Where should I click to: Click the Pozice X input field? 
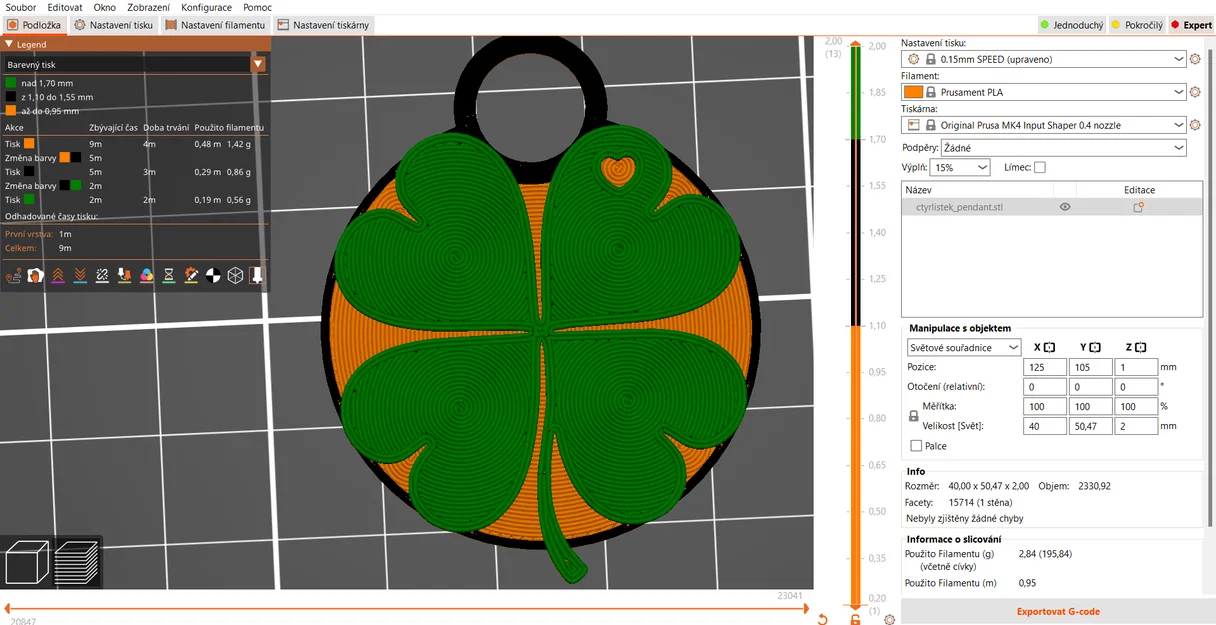1044,367
